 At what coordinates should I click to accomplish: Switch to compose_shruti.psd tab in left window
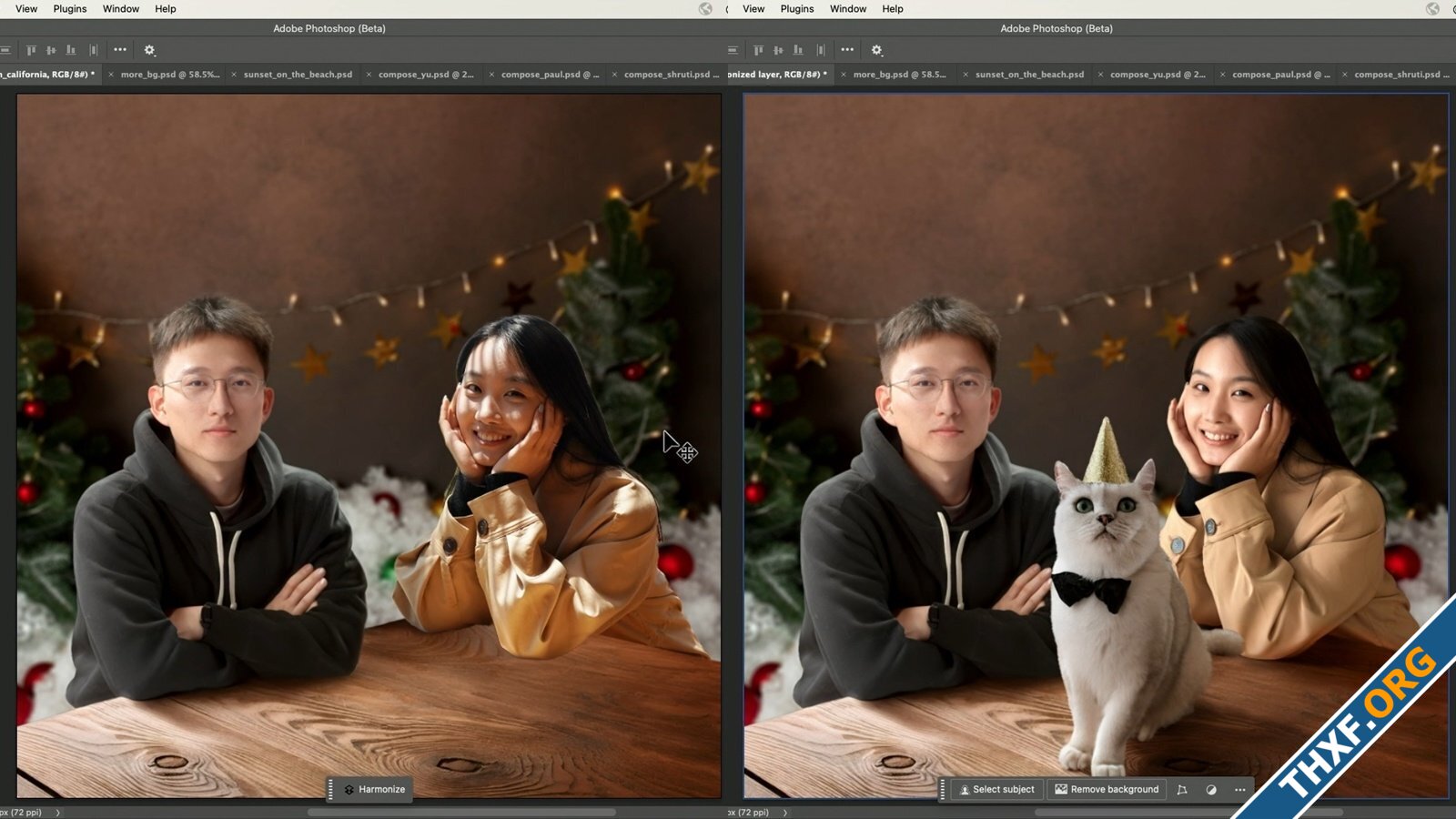672,75
